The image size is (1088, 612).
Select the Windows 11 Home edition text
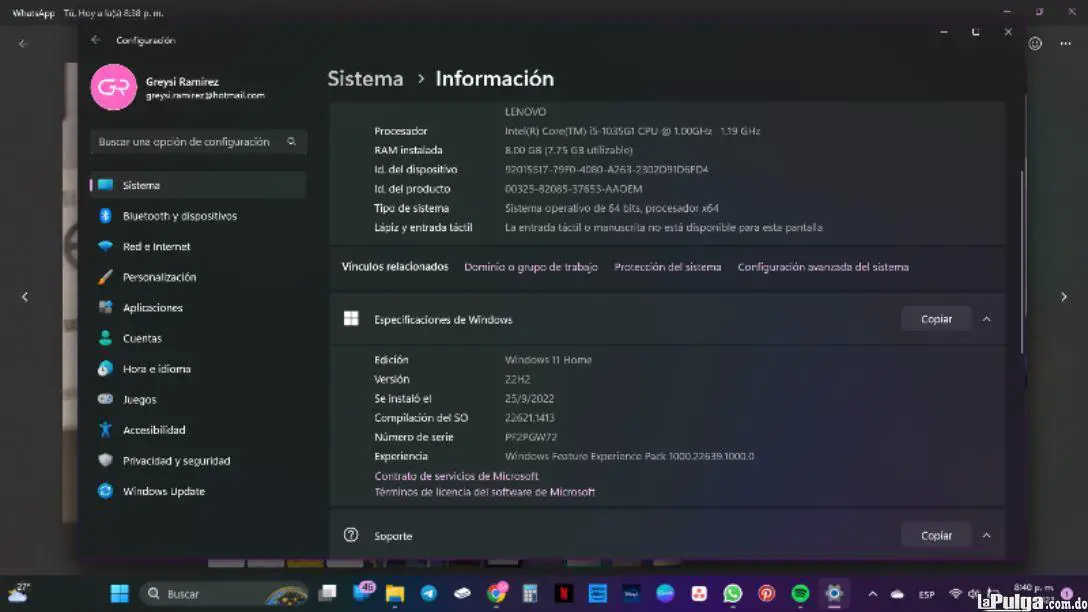(548, 359)
